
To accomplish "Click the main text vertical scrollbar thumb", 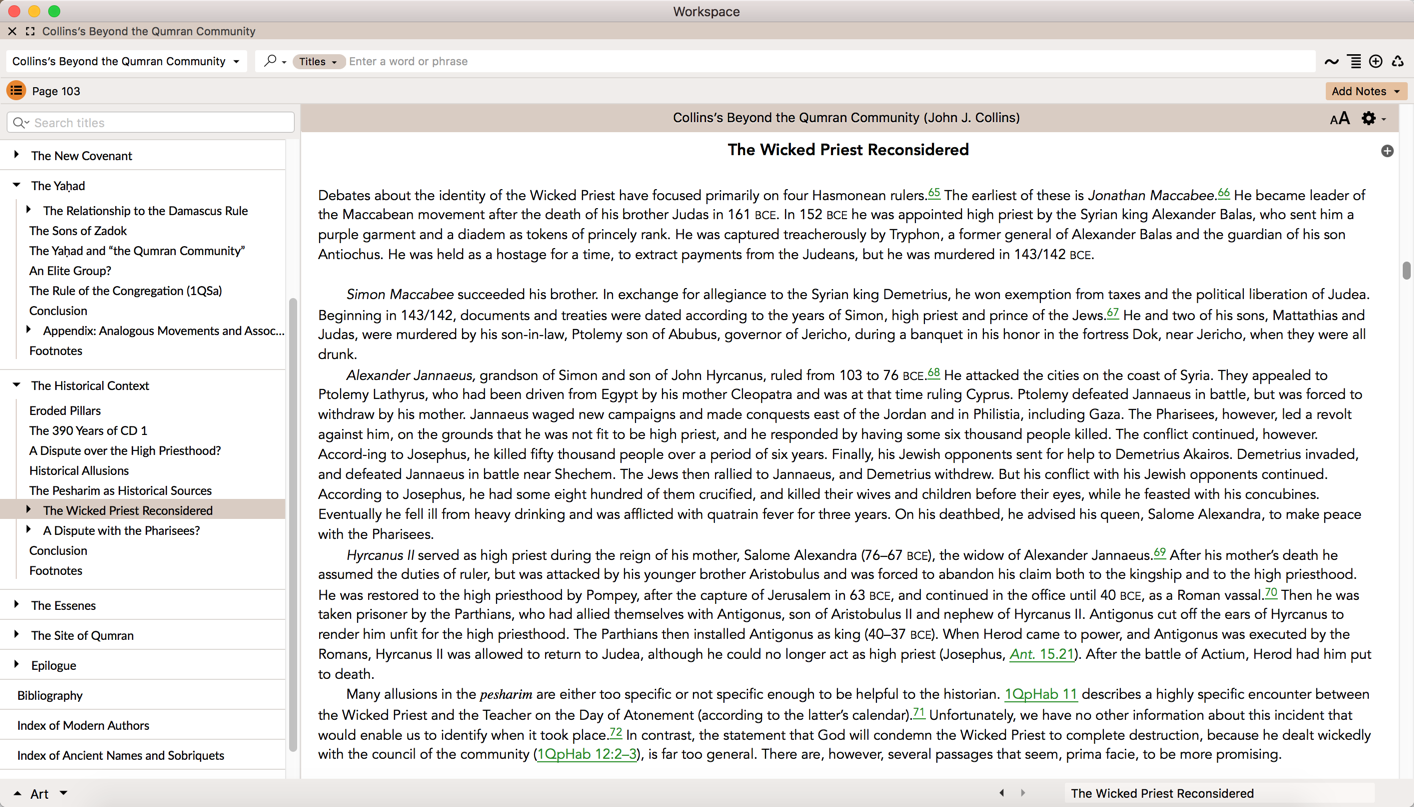I will point(1406,271).
